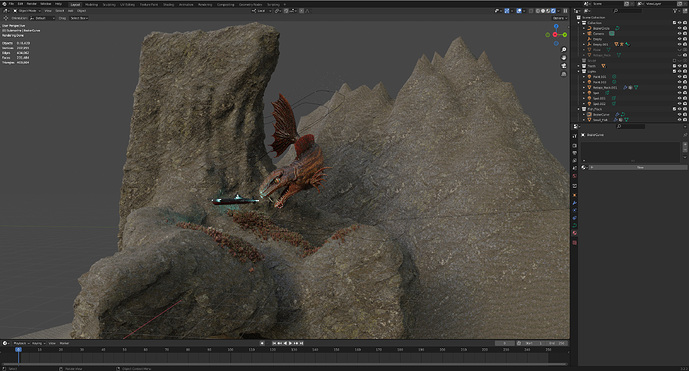Expand the Teeth collection in outliner

579,66
